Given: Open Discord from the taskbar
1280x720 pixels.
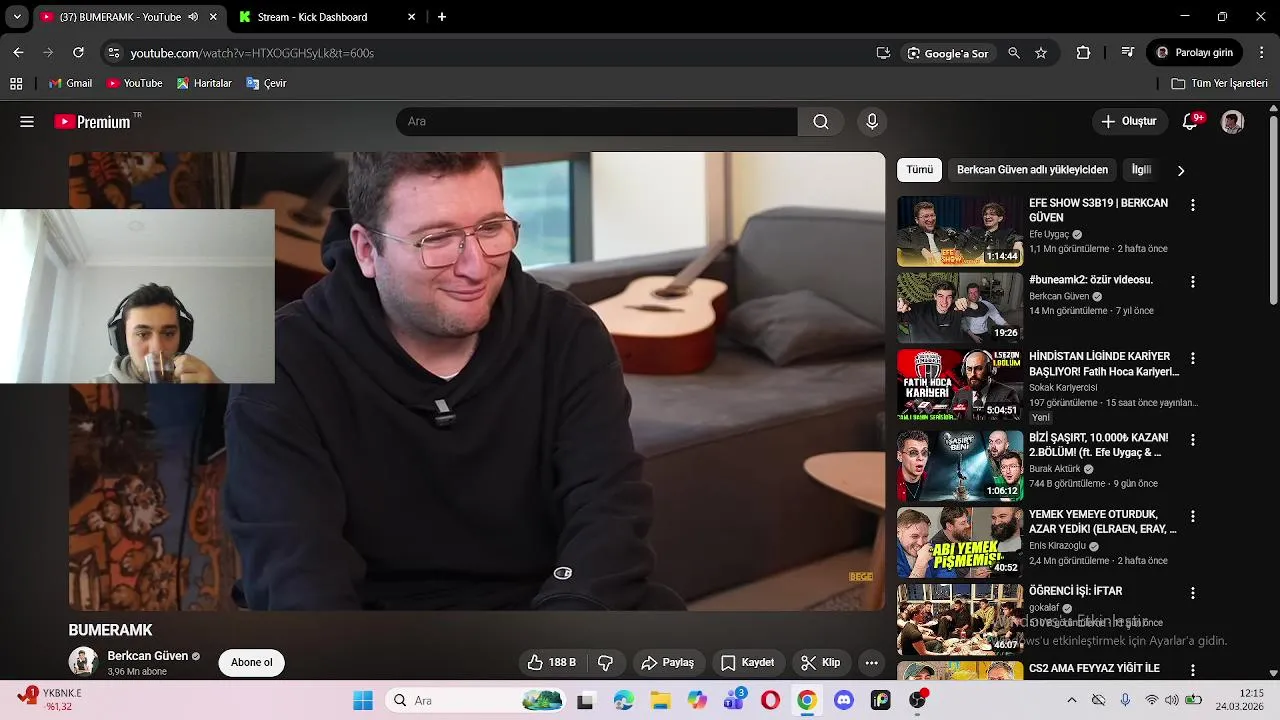Looking at the screenshot, I should pos(844,701).
